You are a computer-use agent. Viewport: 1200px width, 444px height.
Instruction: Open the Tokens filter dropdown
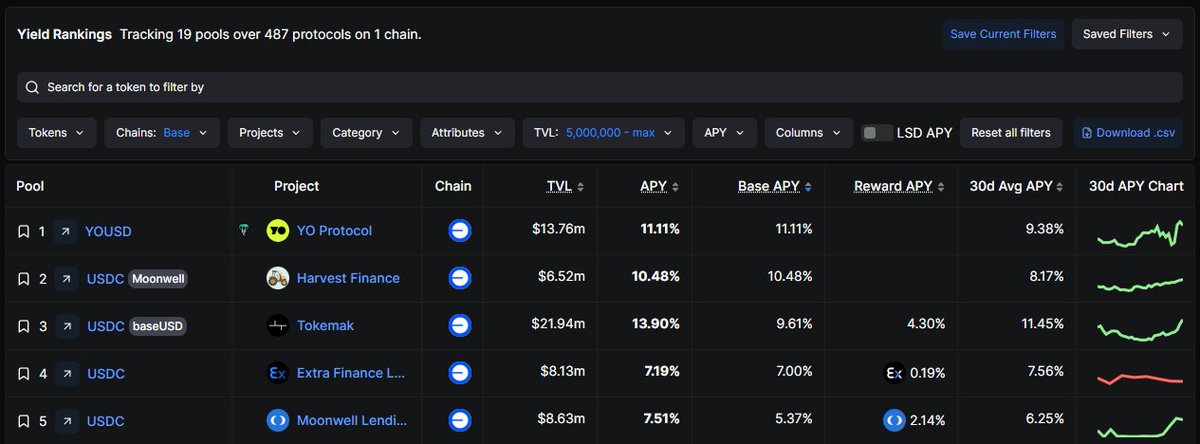click(x=57, y=132)
